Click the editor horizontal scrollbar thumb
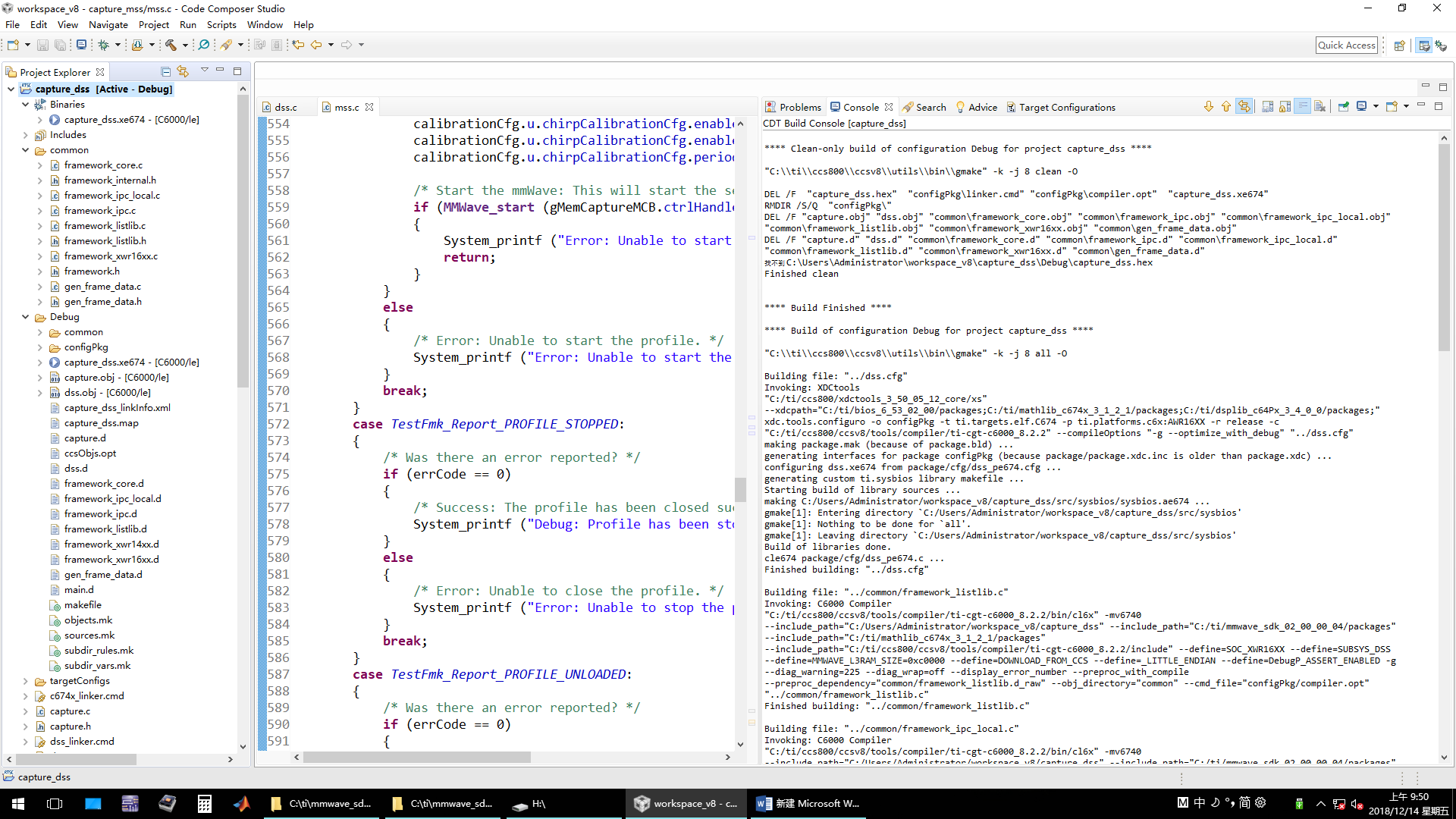 pyautogui.click(x=416, y=757)
